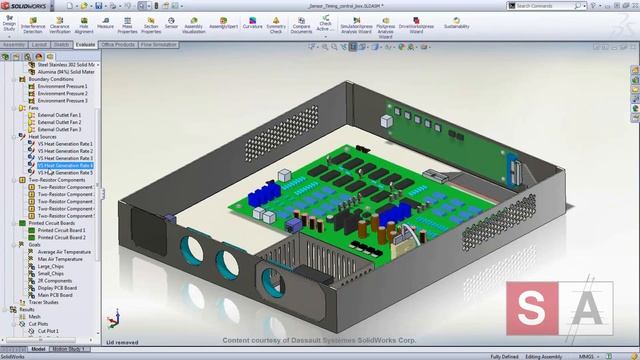Viewport: 640px width, 360px height.
Task: Click the Sensor tool
Action: point(171,23)
